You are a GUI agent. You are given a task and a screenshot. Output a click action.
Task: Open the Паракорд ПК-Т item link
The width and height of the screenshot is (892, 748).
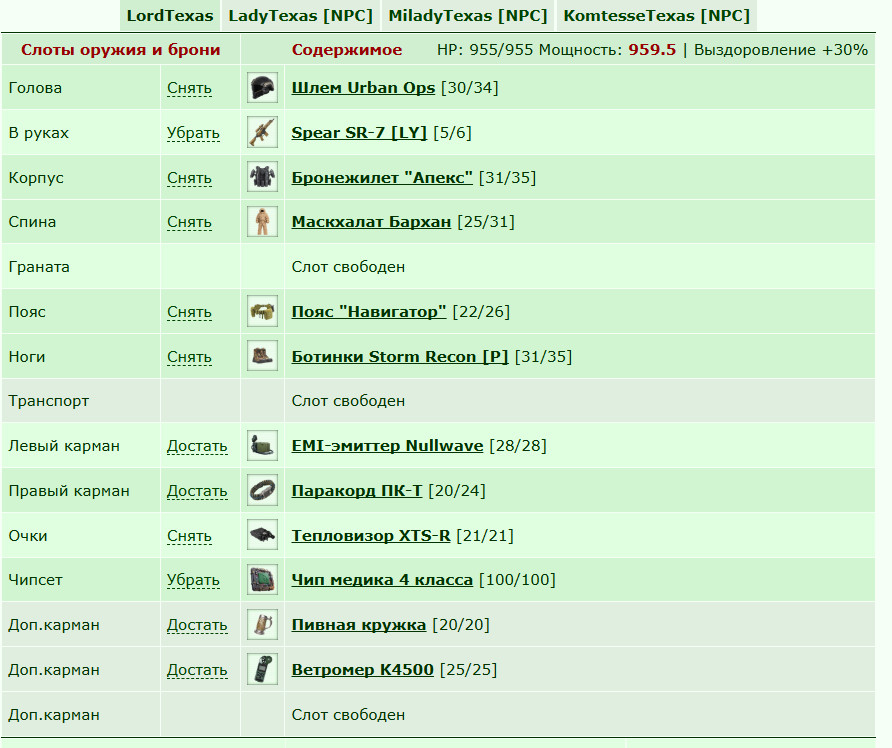tap(357, 491)
